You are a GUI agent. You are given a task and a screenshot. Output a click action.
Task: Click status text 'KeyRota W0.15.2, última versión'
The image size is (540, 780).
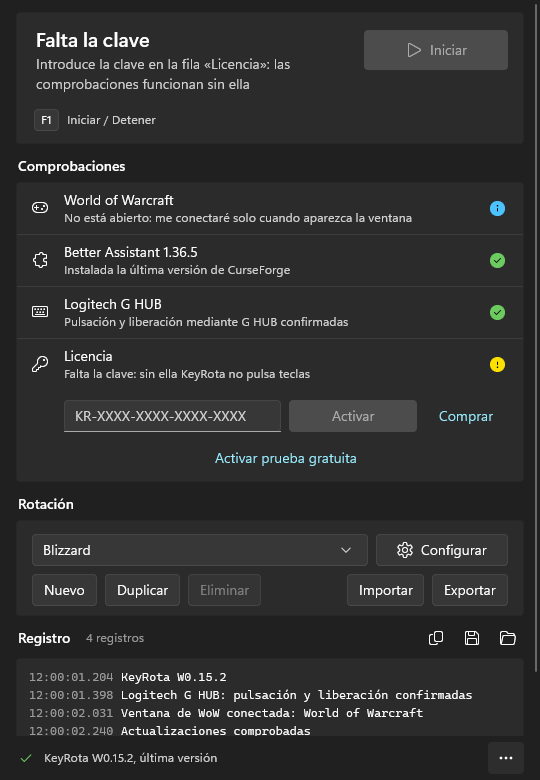(x=131, y=758)
